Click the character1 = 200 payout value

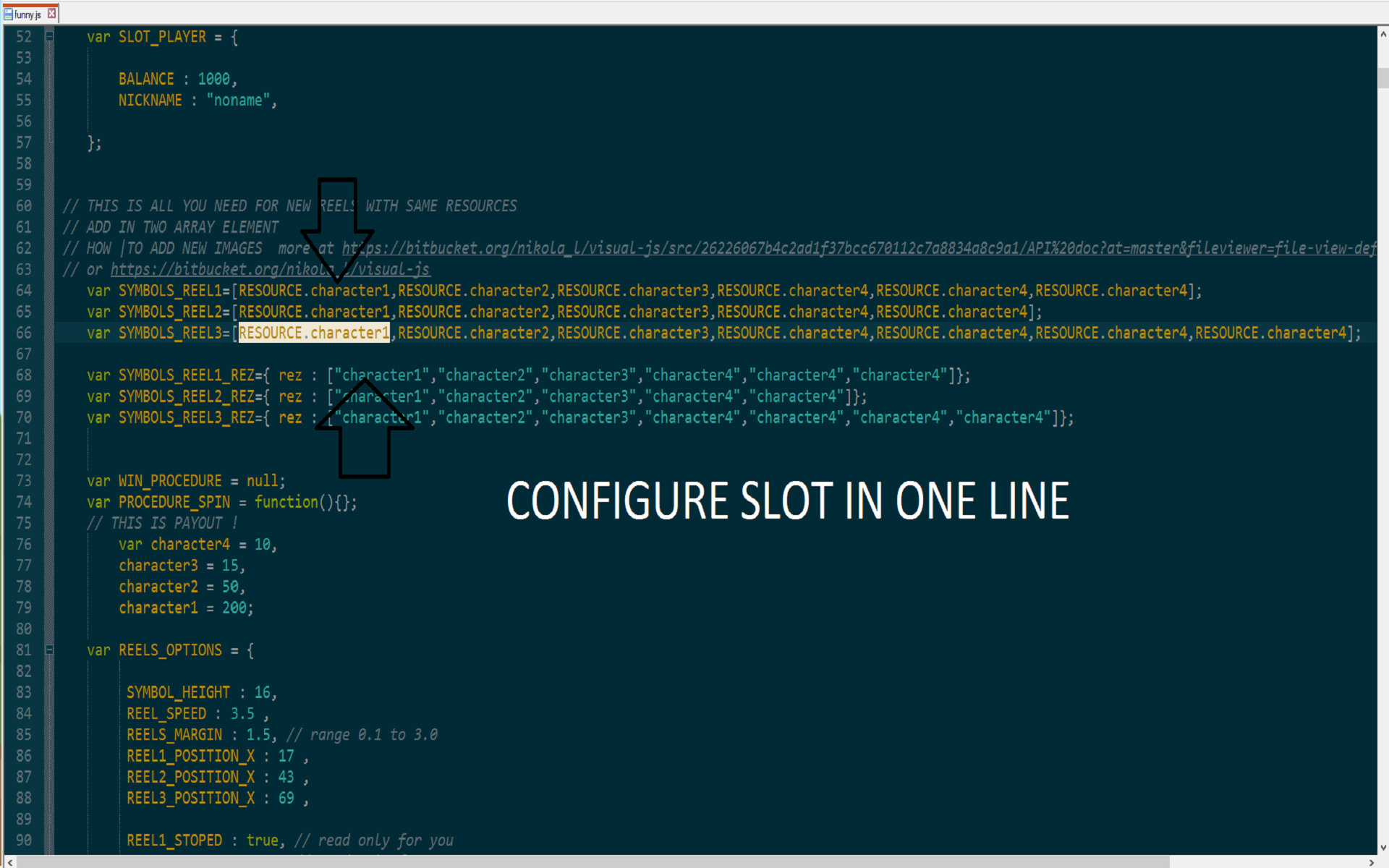point(234,608)
